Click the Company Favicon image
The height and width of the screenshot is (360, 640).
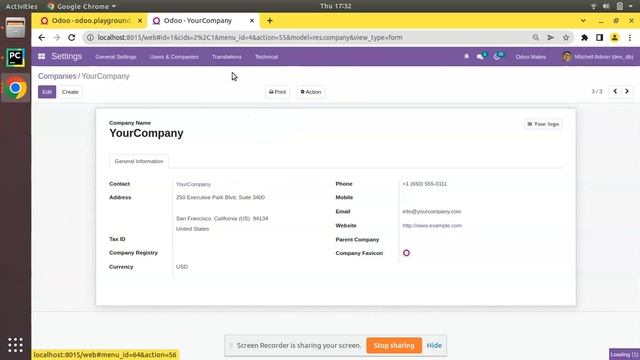tap(406, 253)
